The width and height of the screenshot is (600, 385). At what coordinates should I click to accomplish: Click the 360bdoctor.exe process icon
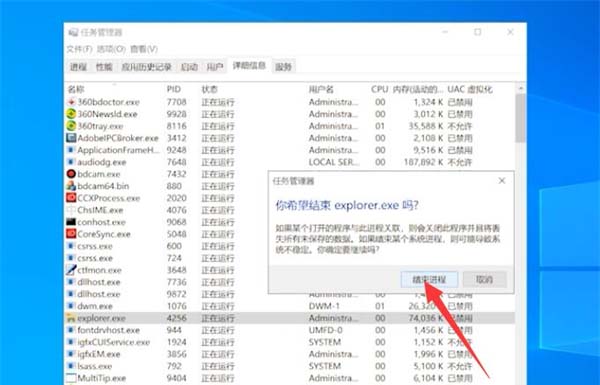click(x=71, y=102)
